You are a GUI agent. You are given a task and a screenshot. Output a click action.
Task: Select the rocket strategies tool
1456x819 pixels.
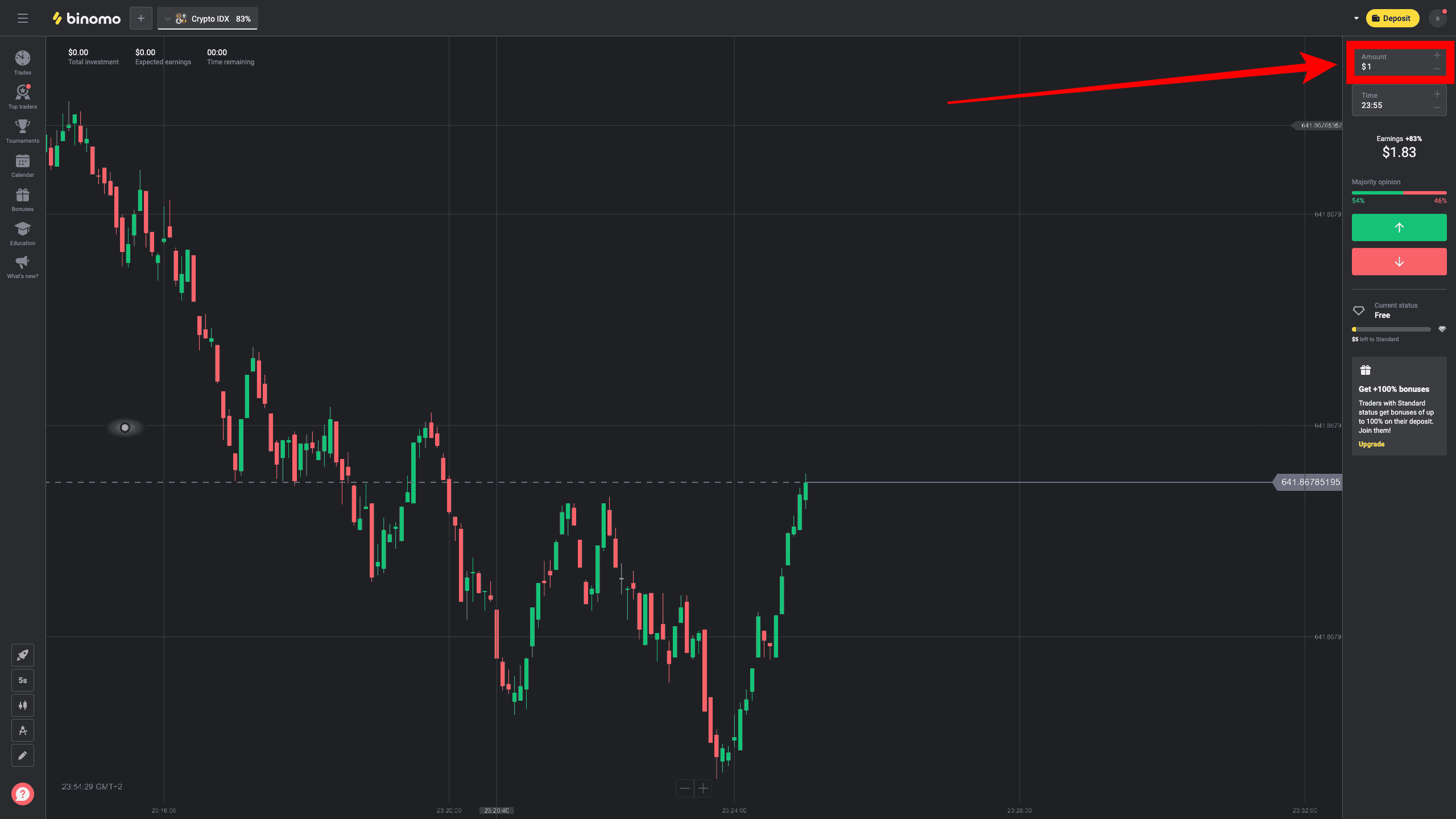23,655
